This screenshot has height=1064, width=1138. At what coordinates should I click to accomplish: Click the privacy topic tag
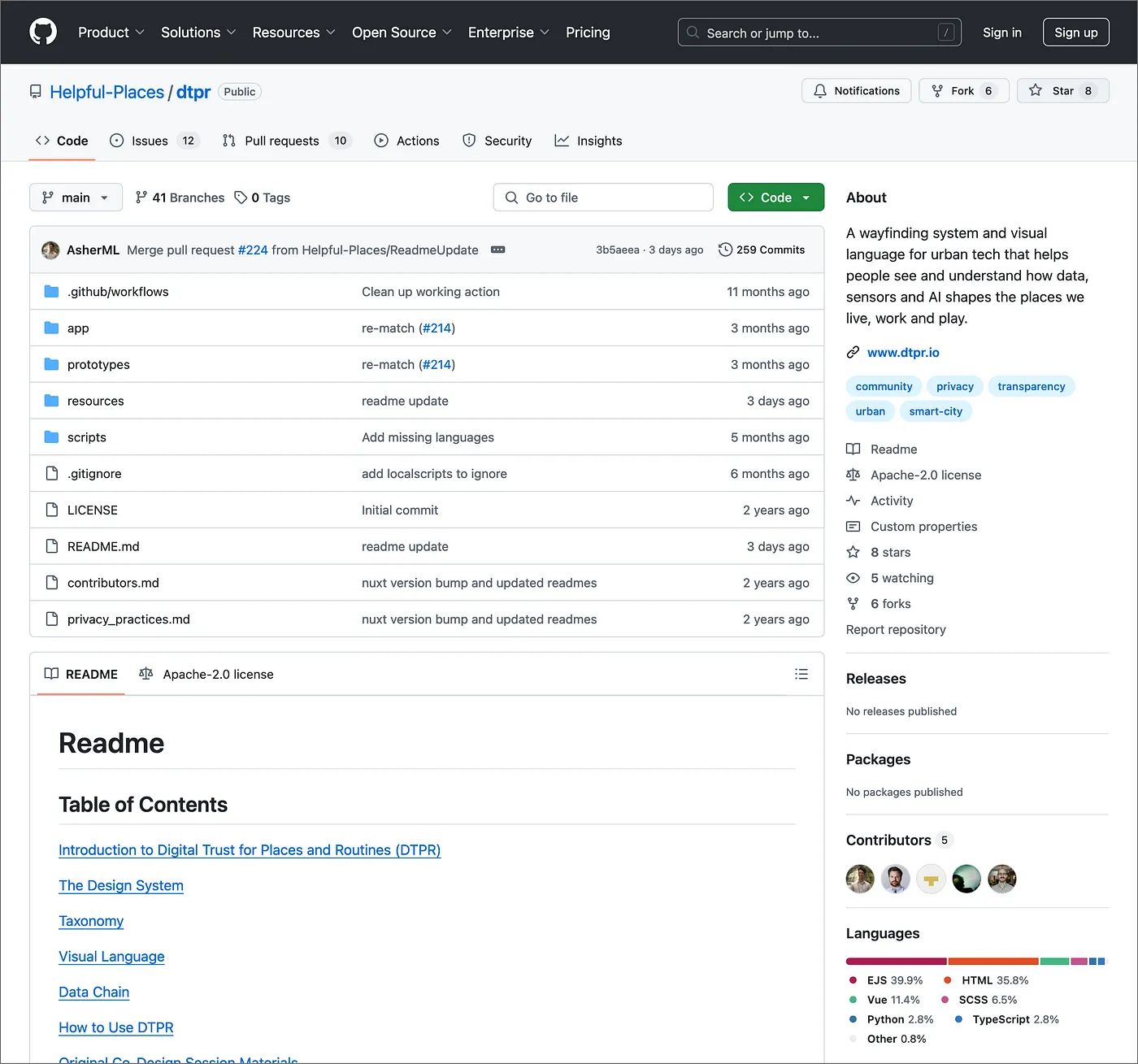[x=954, y=386]
